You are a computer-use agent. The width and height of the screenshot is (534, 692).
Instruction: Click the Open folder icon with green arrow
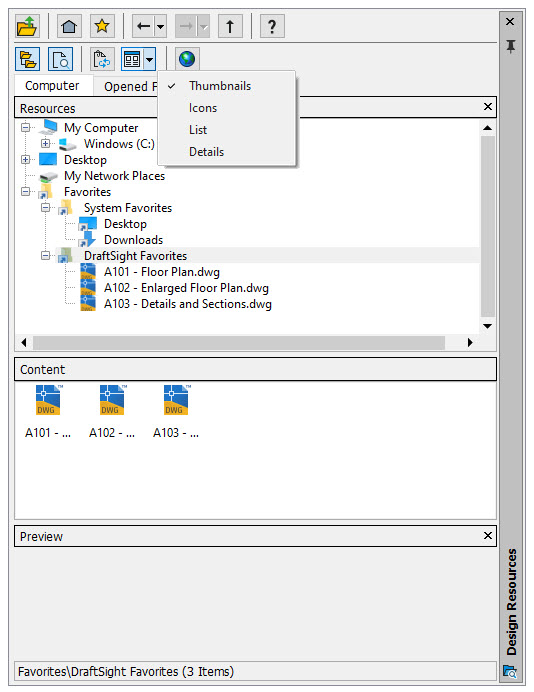point(27,26)
